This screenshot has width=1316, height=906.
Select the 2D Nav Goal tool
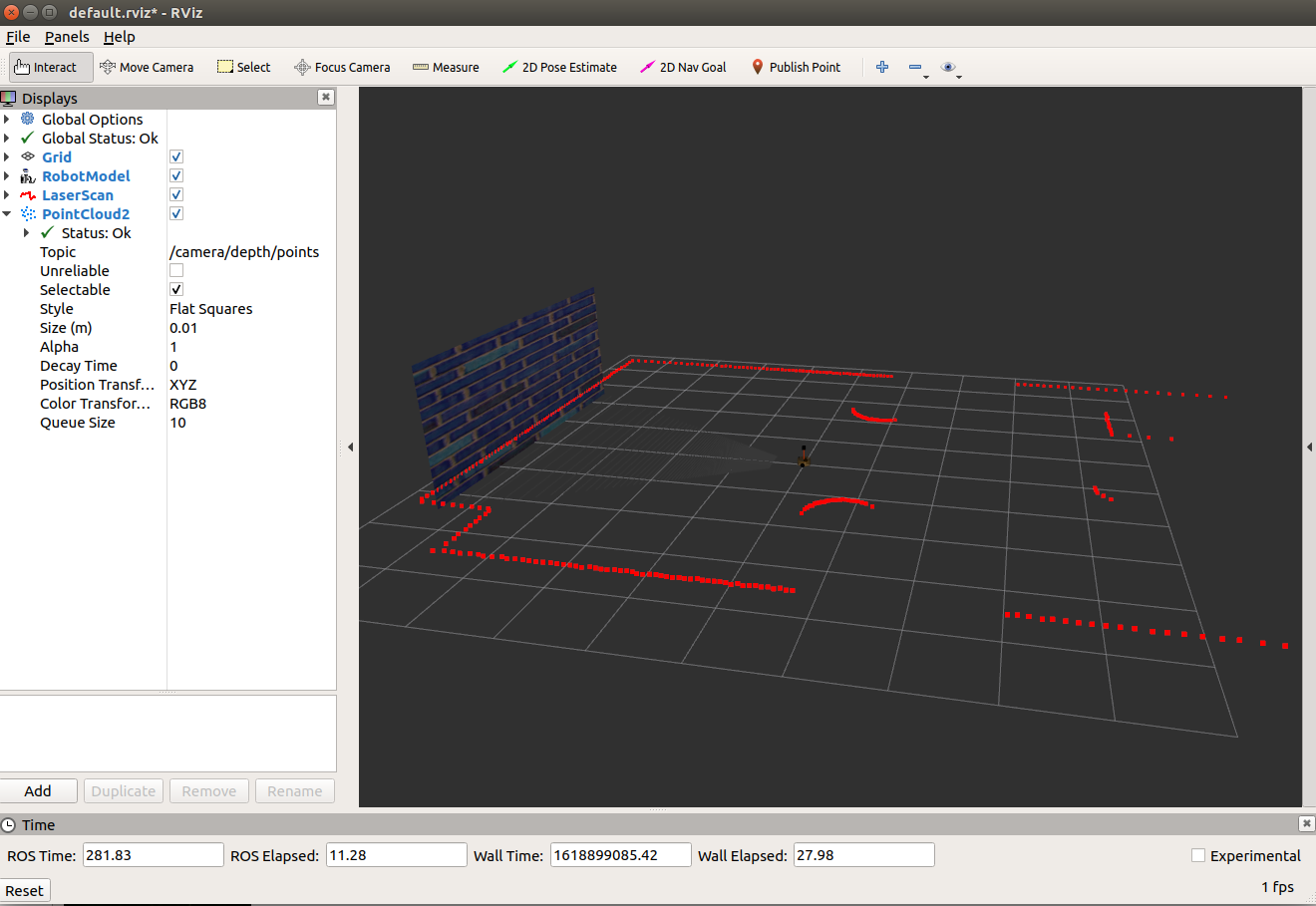(x=683, y=67)
